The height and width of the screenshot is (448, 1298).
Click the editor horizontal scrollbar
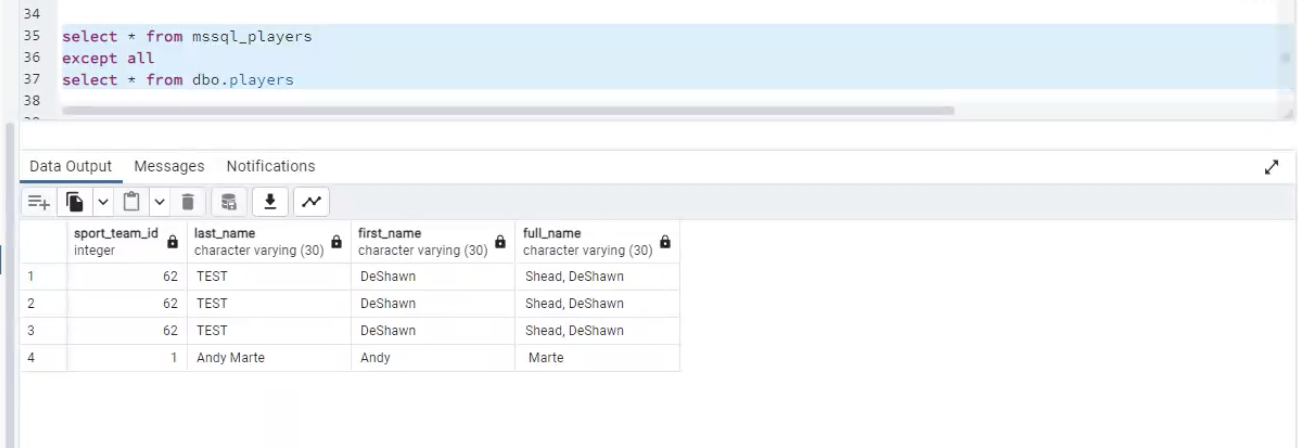pos(508,110)
